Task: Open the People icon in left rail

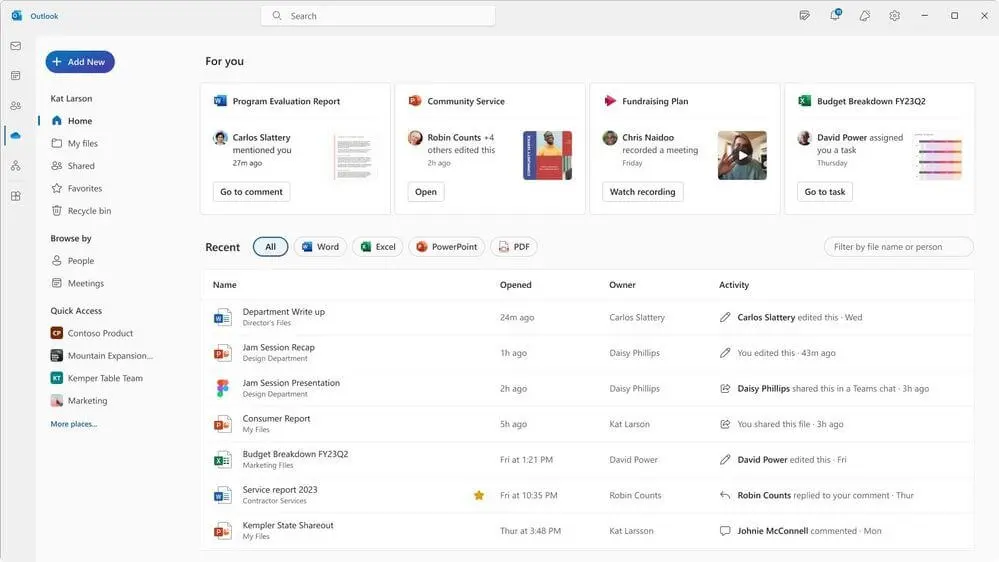Action: click(x=16, y=106)
